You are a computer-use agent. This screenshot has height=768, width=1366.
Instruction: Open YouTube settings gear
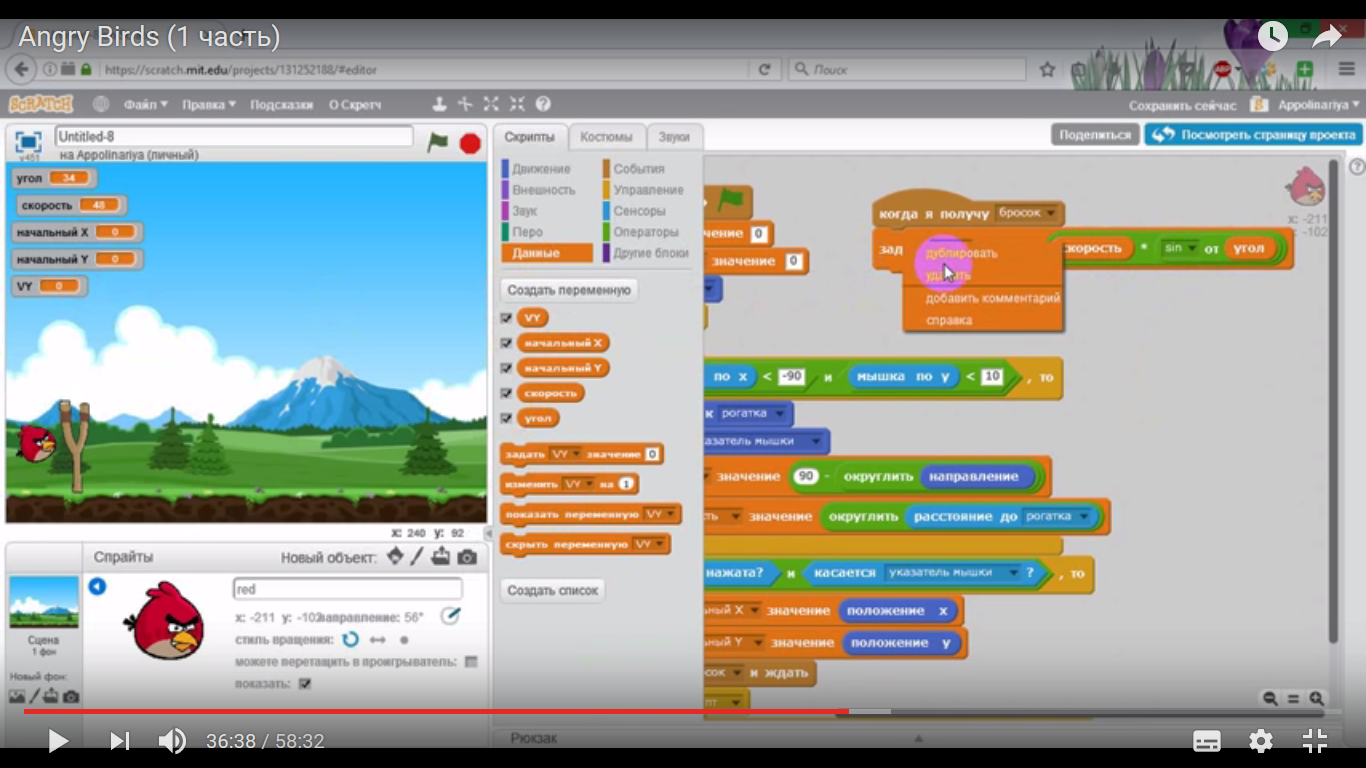1261,741
